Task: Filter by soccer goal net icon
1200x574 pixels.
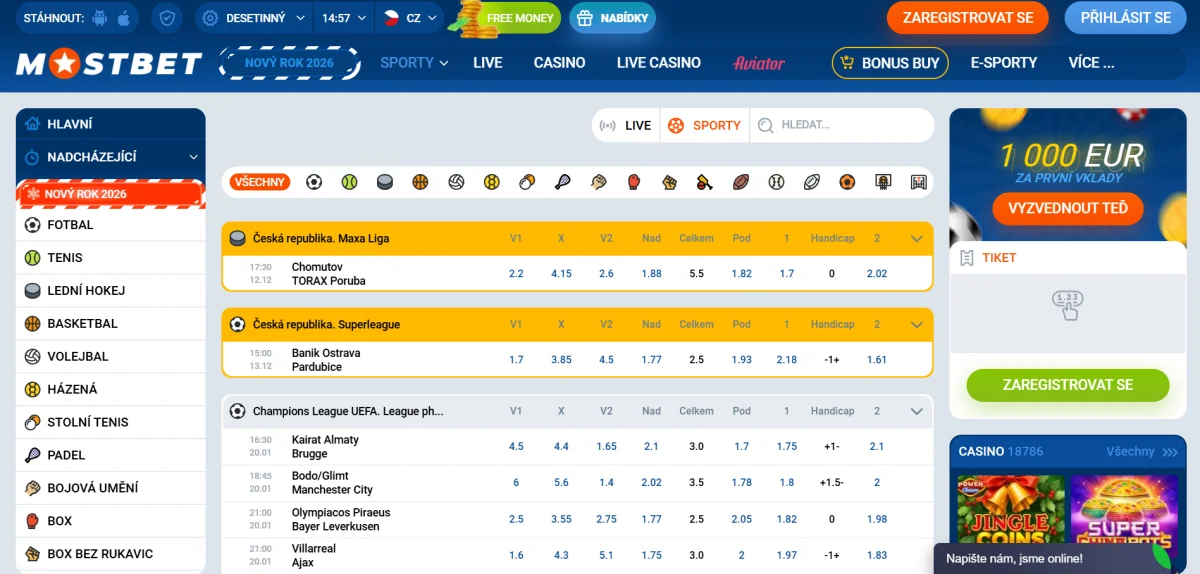Action: [x=919, y=182]
